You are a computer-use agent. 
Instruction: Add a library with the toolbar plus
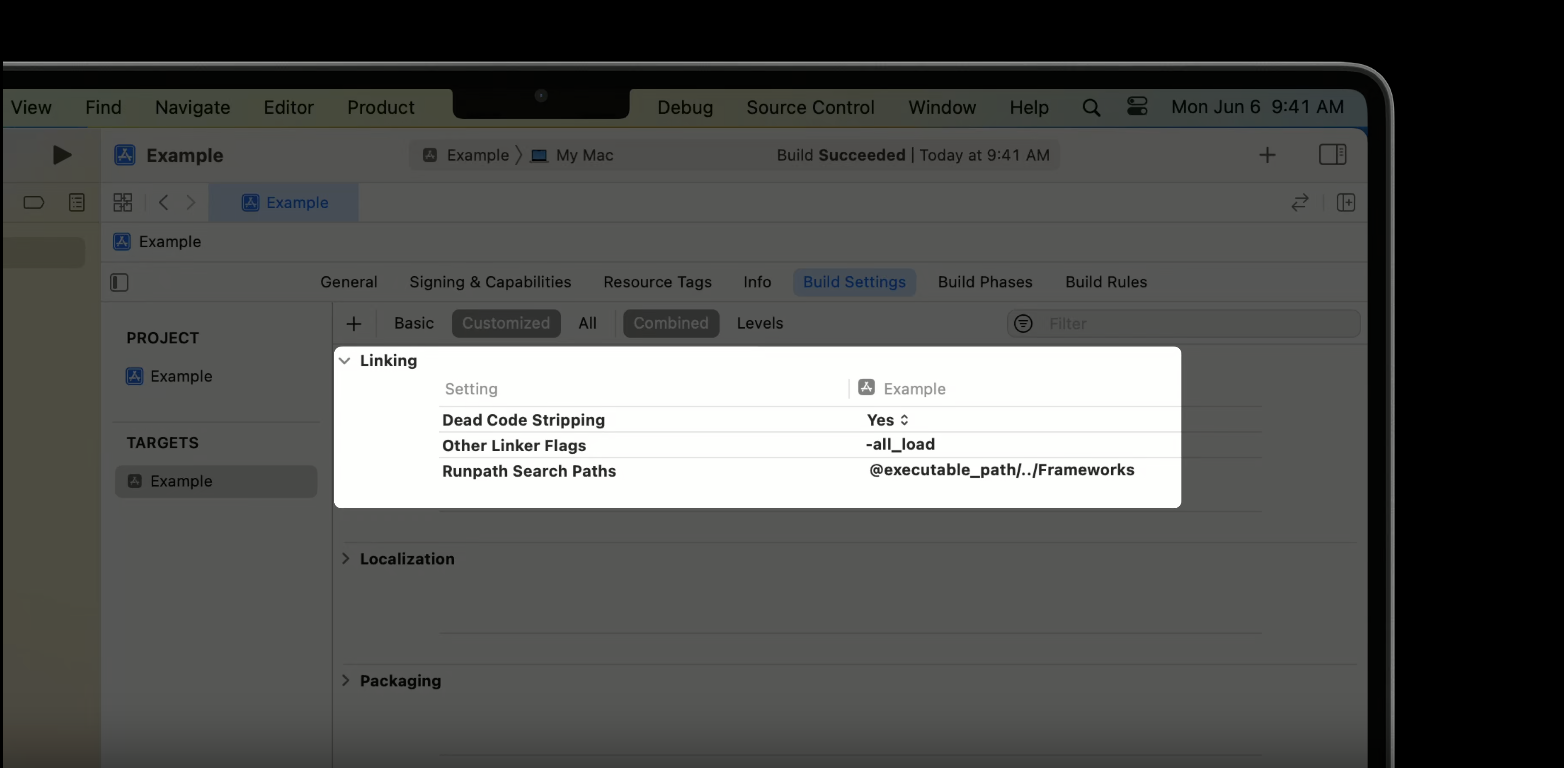(1267, 155)
